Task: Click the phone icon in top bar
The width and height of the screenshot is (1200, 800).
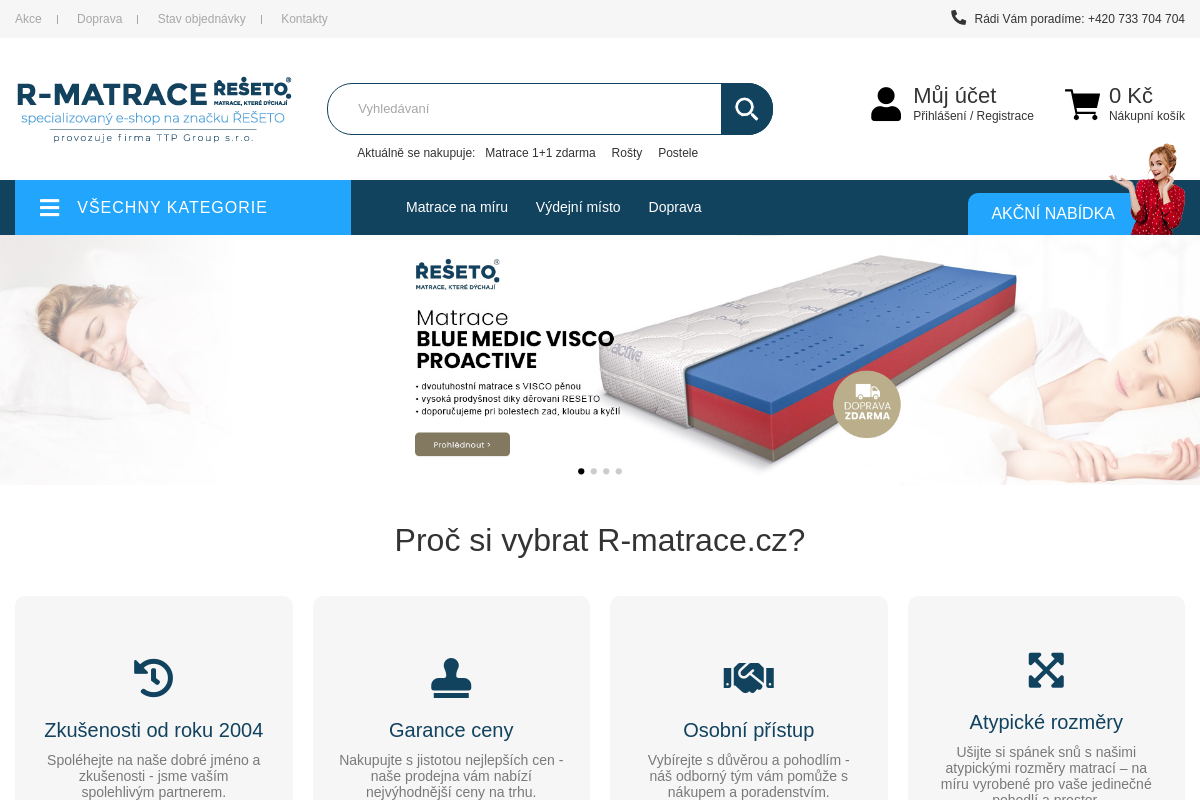Action: [x=958, y=17]
